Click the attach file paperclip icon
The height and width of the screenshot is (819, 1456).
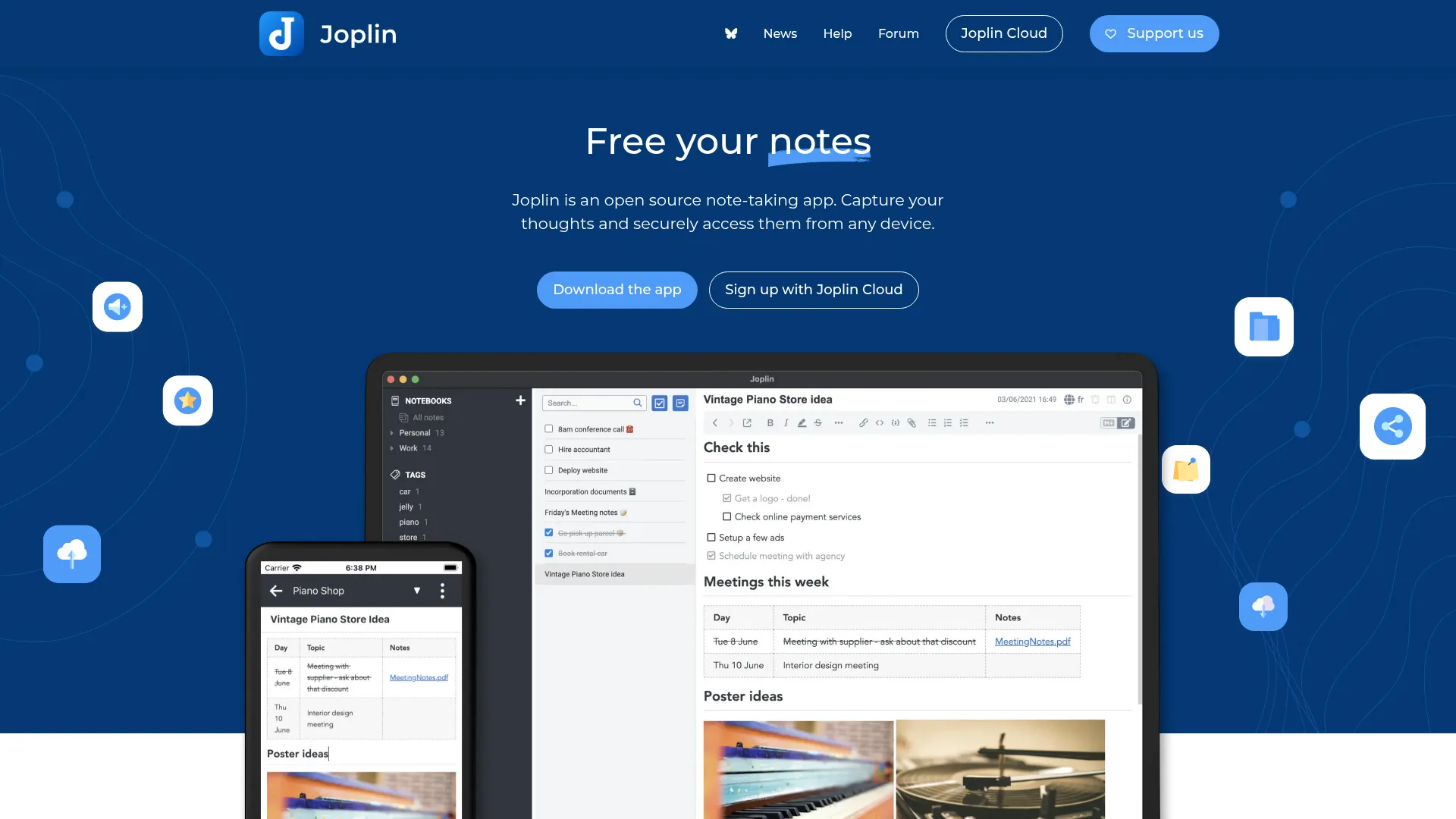pos(912,423)
